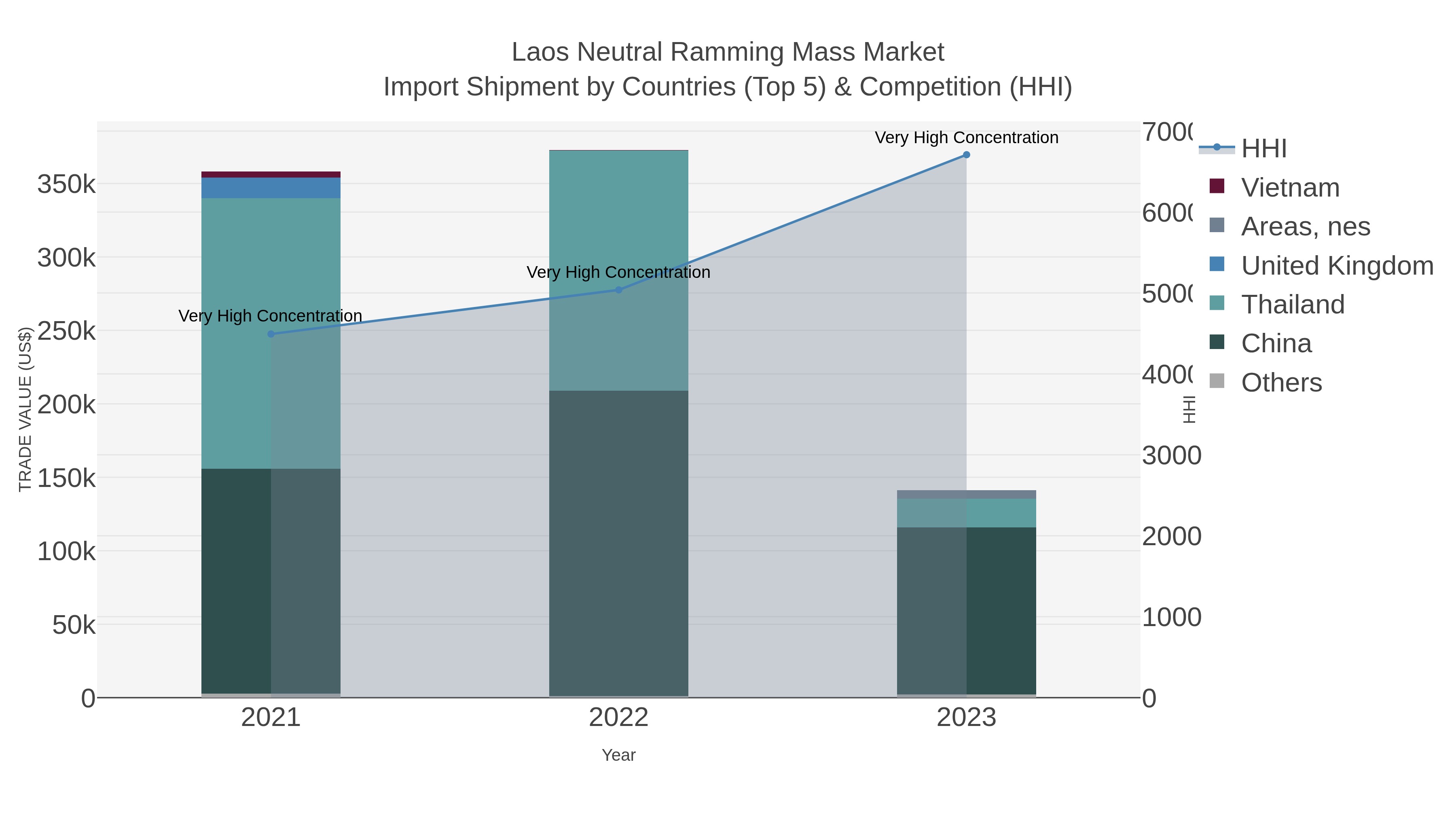Select the 2021 United Kingdom bar segment
This screenshot has height=819, width=1456.
point(271,188)
